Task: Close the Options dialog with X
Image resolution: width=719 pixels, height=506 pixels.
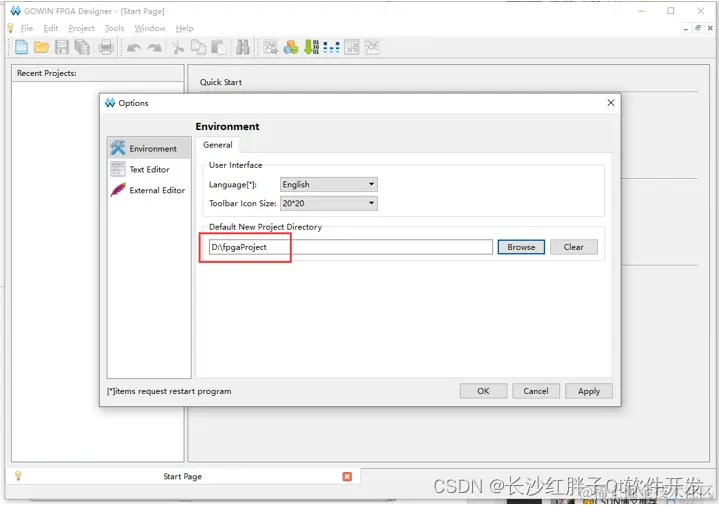Action: tap(611, 103)
